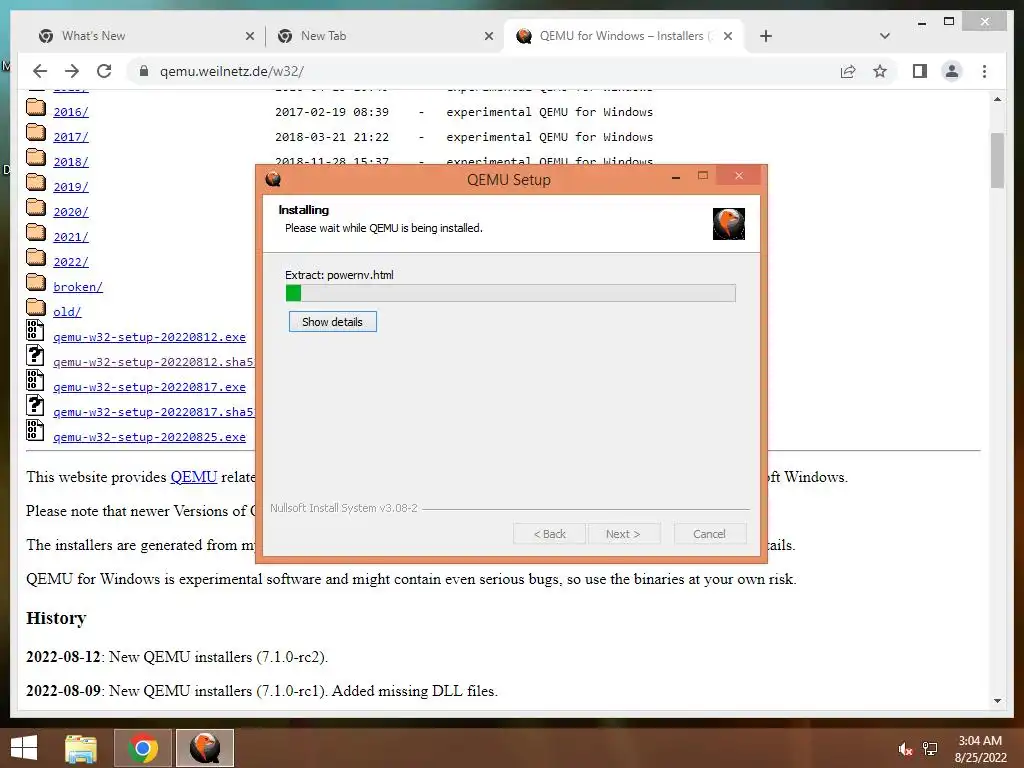The image size is (1024, 768).
Task: Open the 2016/ folder link
Action: click(x=71, y=112)
